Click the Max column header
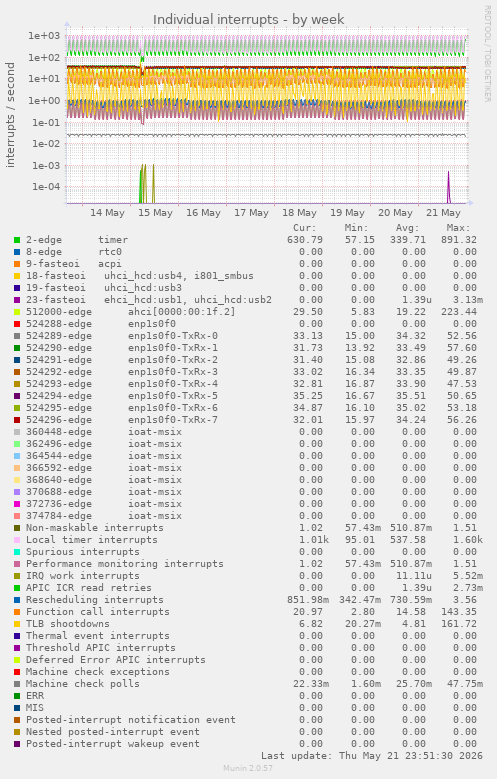Viewport: 497px width, 779px height. coord(458,228)
